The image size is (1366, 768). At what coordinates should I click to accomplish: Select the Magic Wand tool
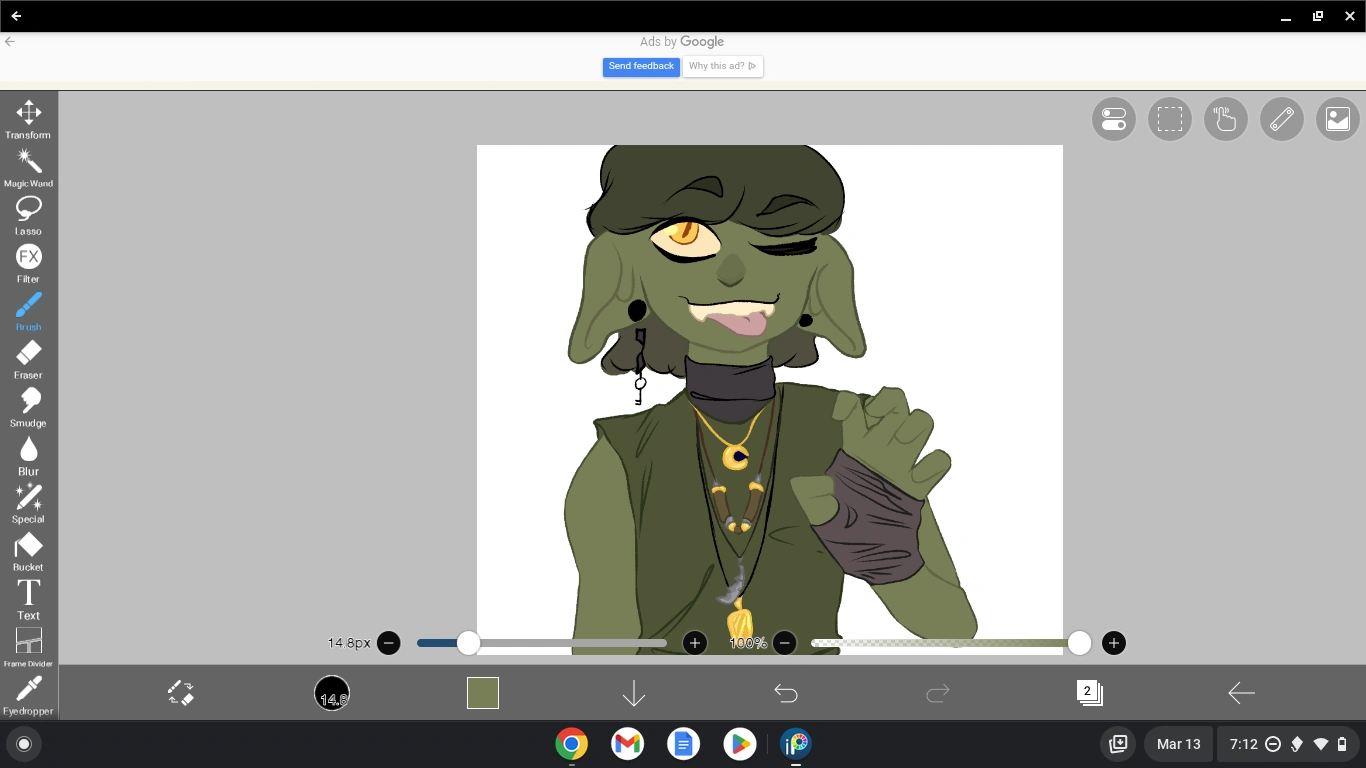coord(28,165)
